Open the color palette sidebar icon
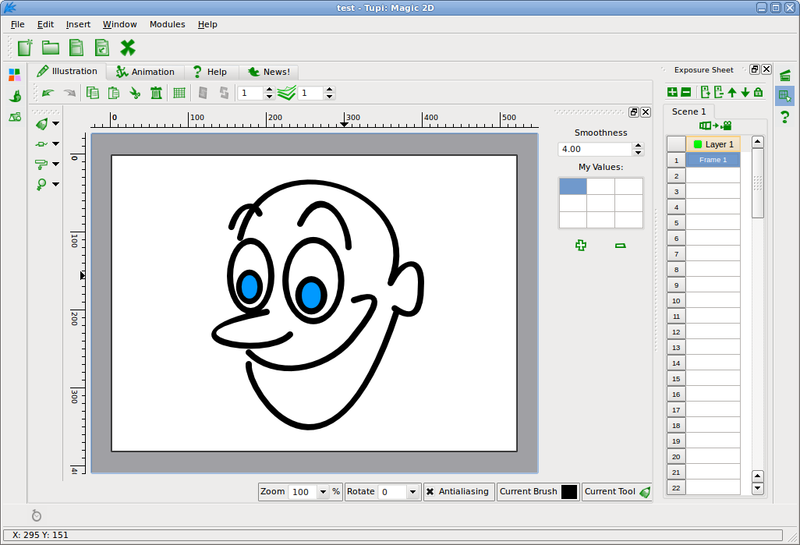This screenshot has width=800, height=545. tap(14, 74)
